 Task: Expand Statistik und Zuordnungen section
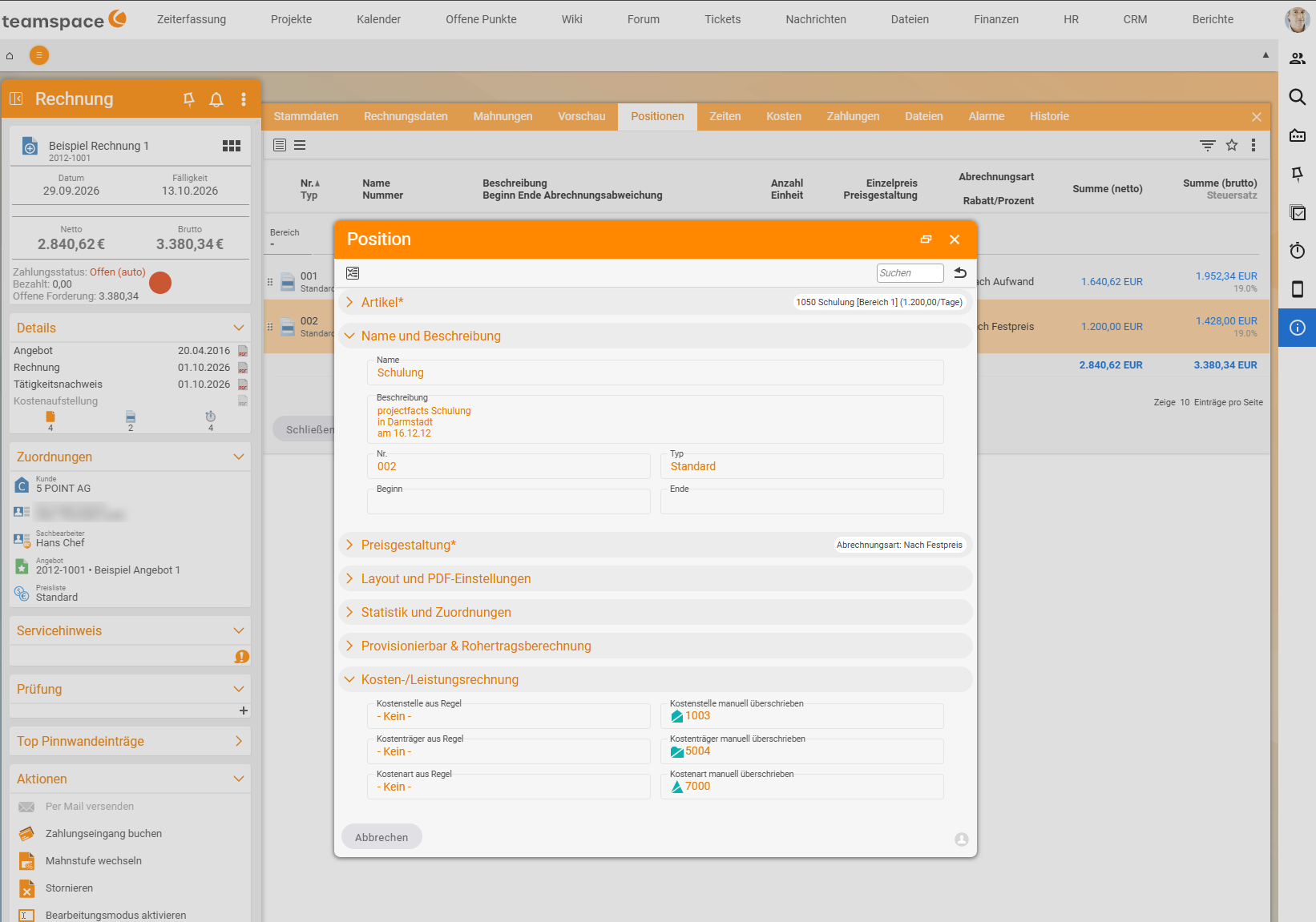[656, 612]
